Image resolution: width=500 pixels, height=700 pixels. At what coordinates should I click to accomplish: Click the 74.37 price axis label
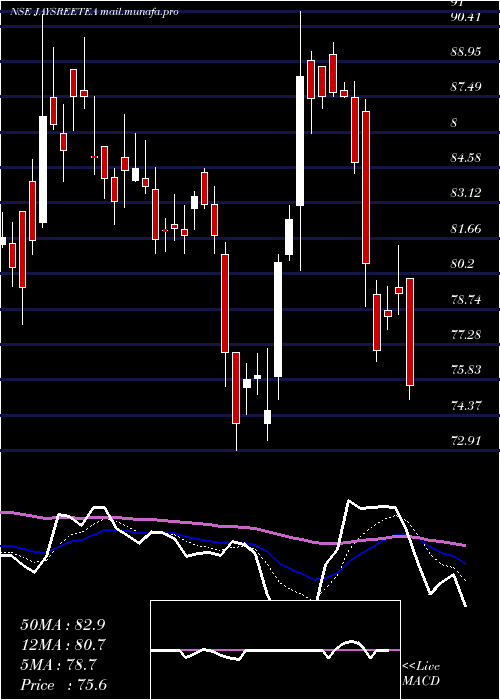[x=466, y=406]
